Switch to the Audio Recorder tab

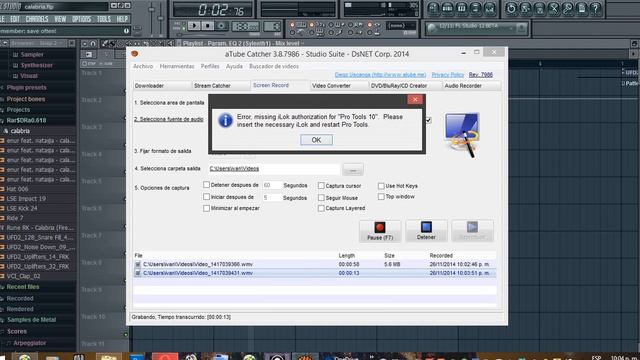pyautogui.click(x=471, y=86)
